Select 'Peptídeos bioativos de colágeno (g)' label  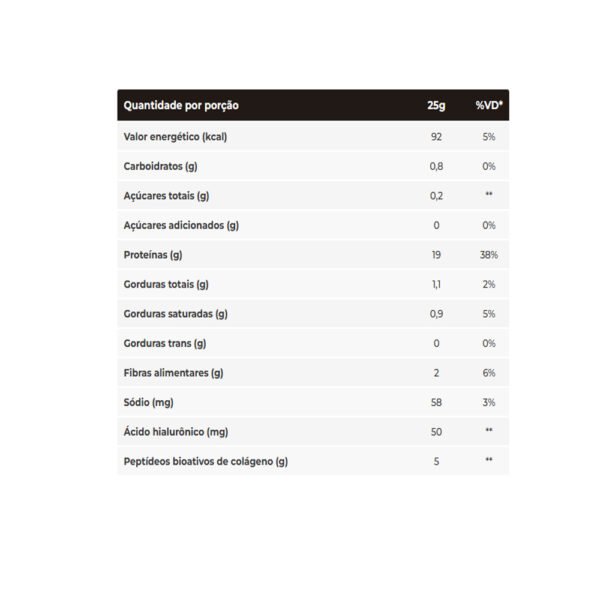[205, 461]
